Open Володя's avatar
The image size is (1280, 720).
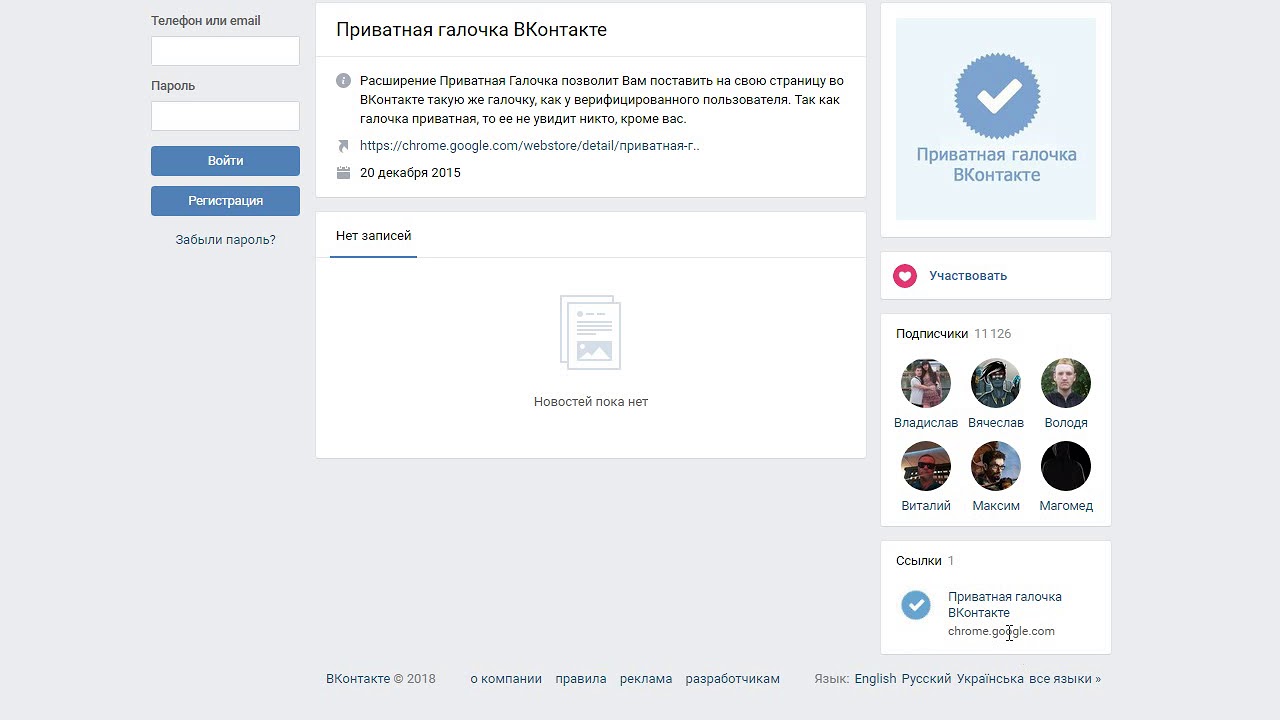(1066, 383)
